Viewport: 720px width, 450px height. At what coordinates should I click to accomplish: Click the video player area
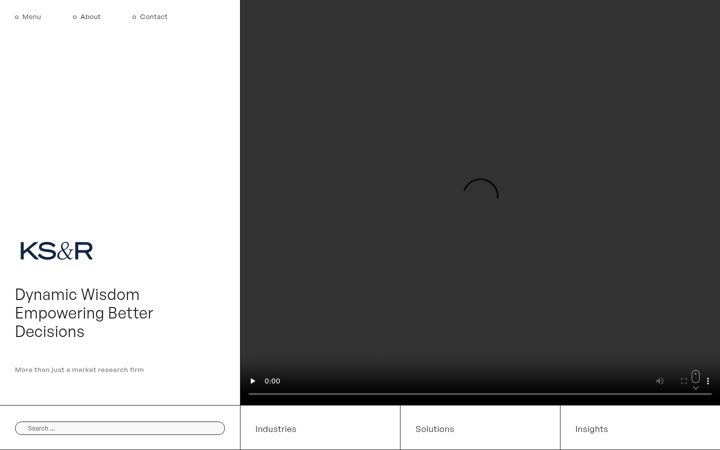point(480,202)
